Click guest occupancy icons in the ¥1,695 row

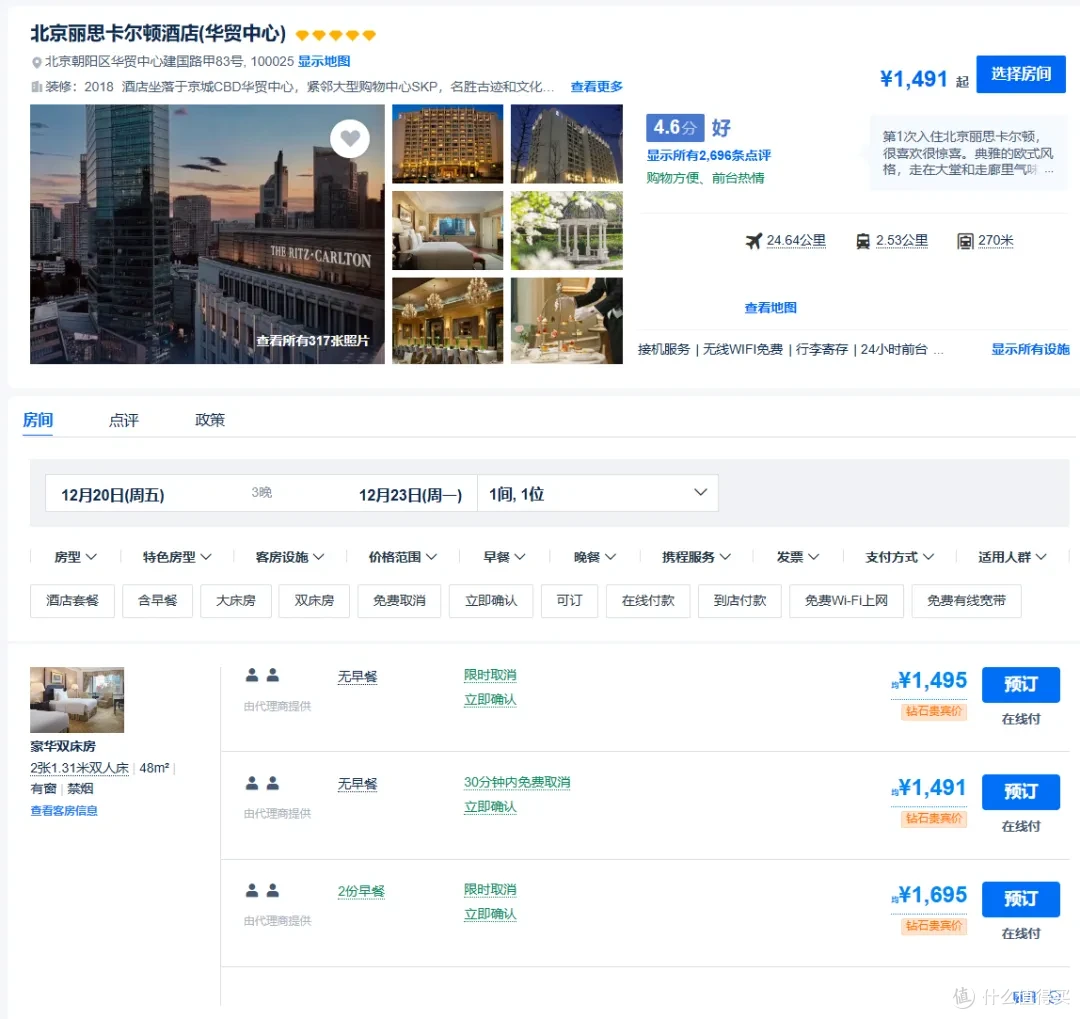262,890
